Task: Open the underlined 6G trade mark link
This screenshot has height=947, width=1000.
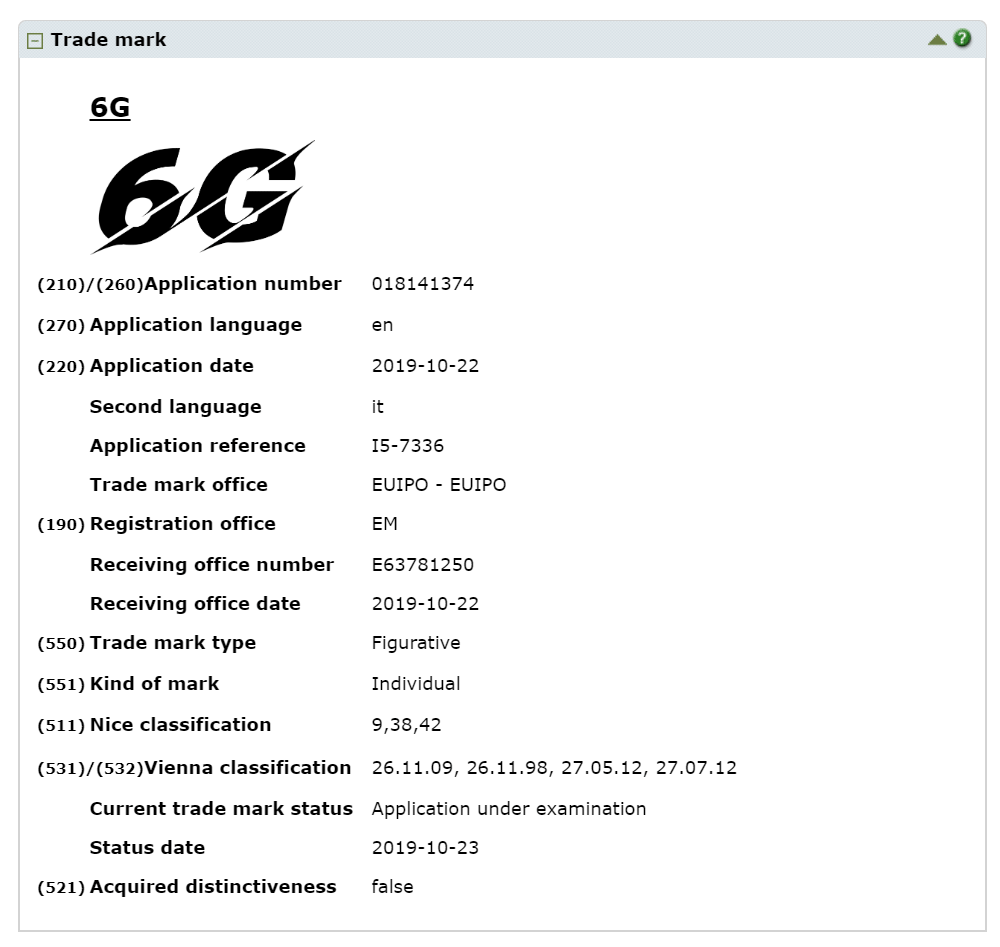Action: pos(110,107)
